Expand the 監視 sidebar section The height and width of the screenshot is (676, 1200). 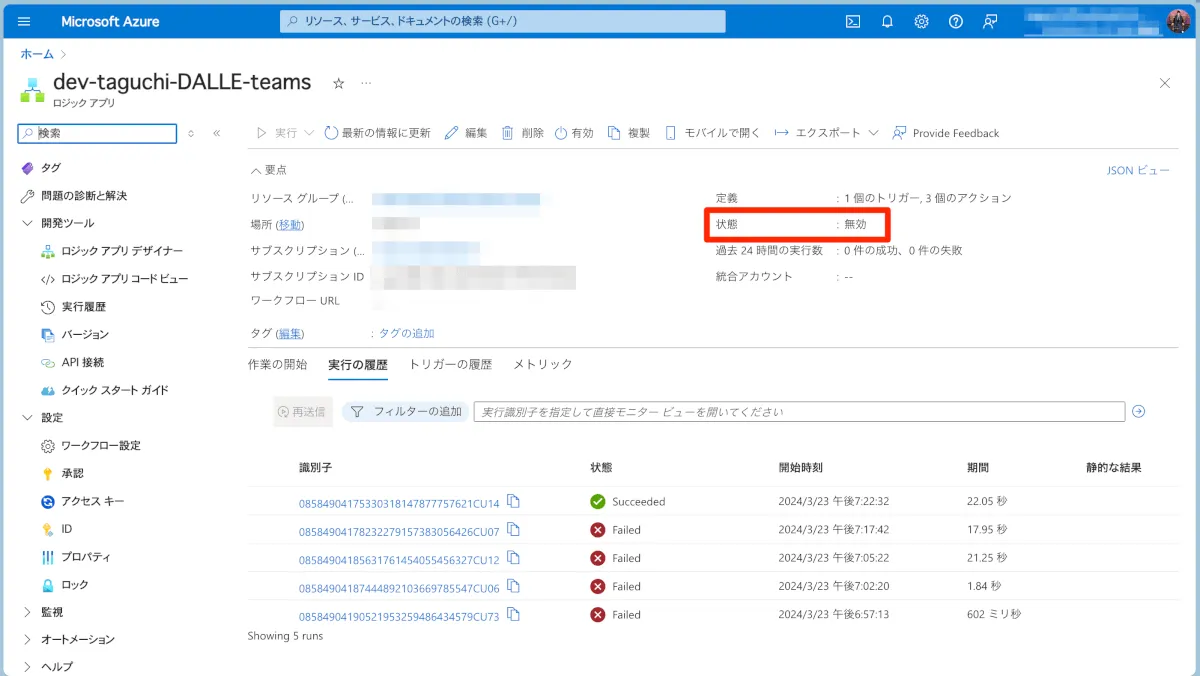point(27,612)
